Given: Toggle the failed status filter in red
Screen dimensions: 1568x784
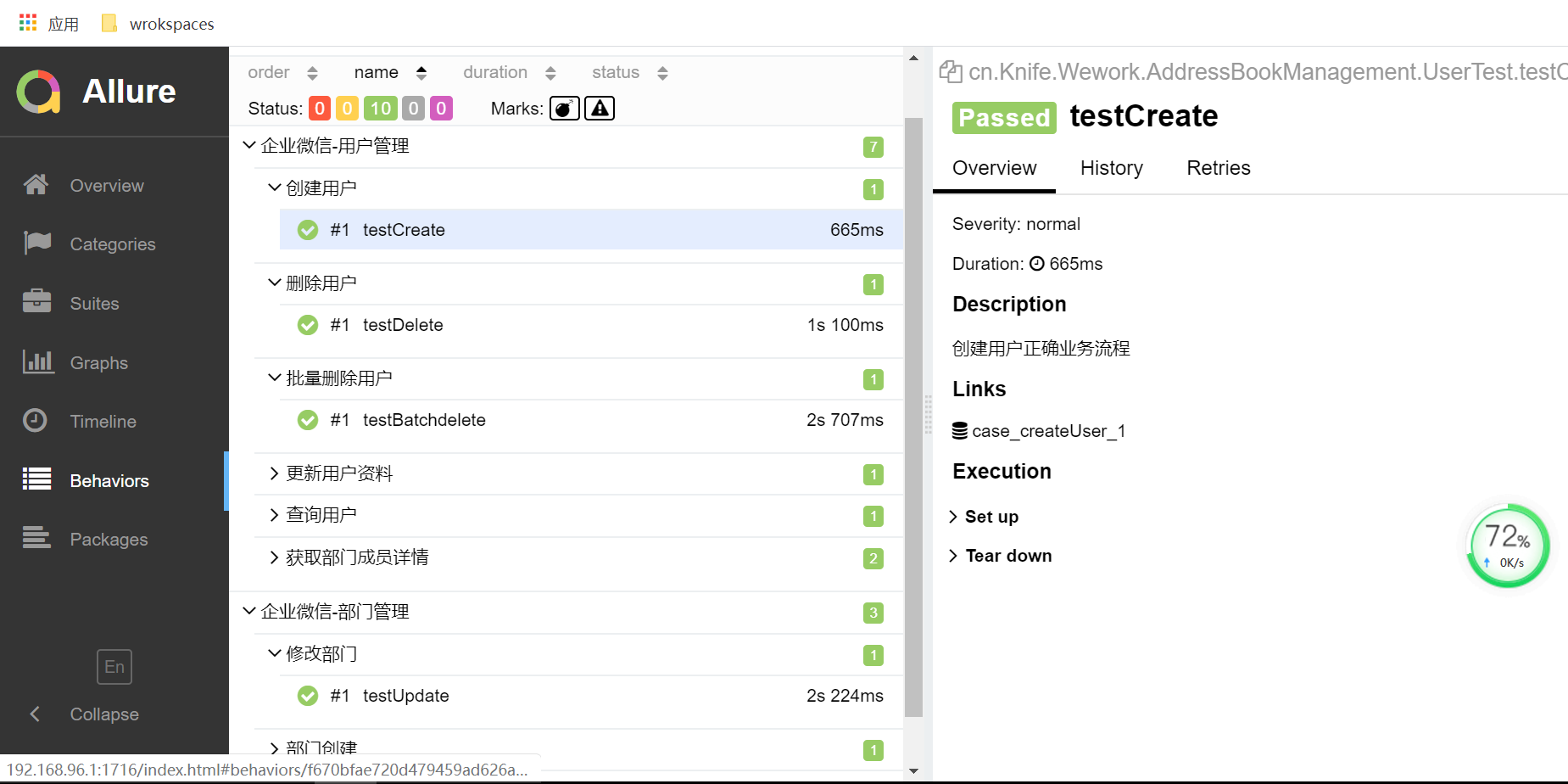Looking at the screenshot, I should (x=320, y=109).
